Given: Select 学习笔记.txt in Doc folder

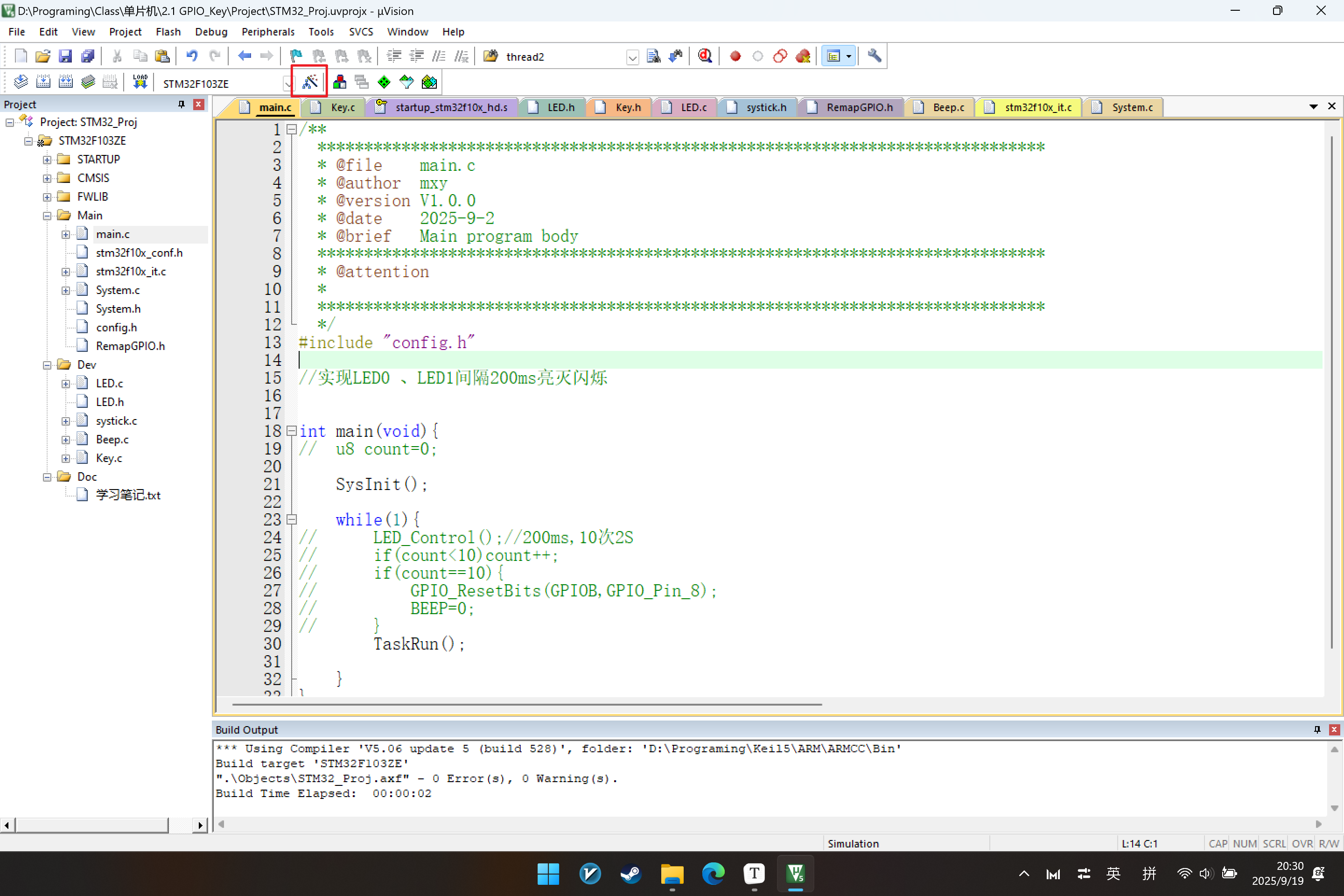Looking at the screenshot, I should click(x=128, y=496).
